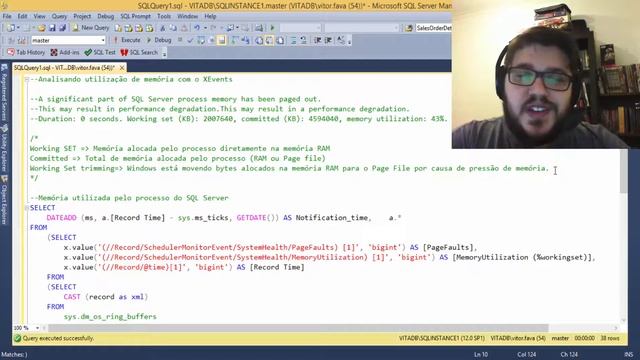The image size is (640, 360).
Task: Click the Copy icon
Action: coord(173,28)
